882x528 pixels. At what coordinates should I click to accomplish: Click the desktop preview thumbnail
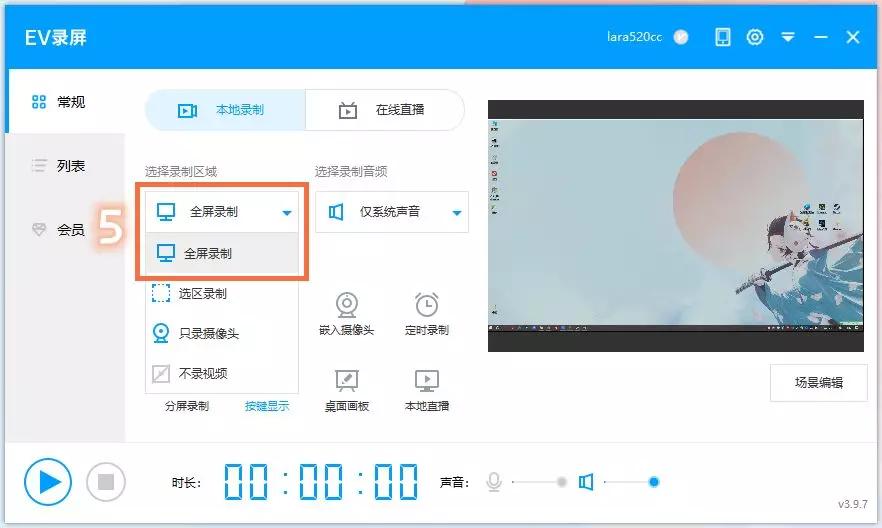[x=675, y=226]
